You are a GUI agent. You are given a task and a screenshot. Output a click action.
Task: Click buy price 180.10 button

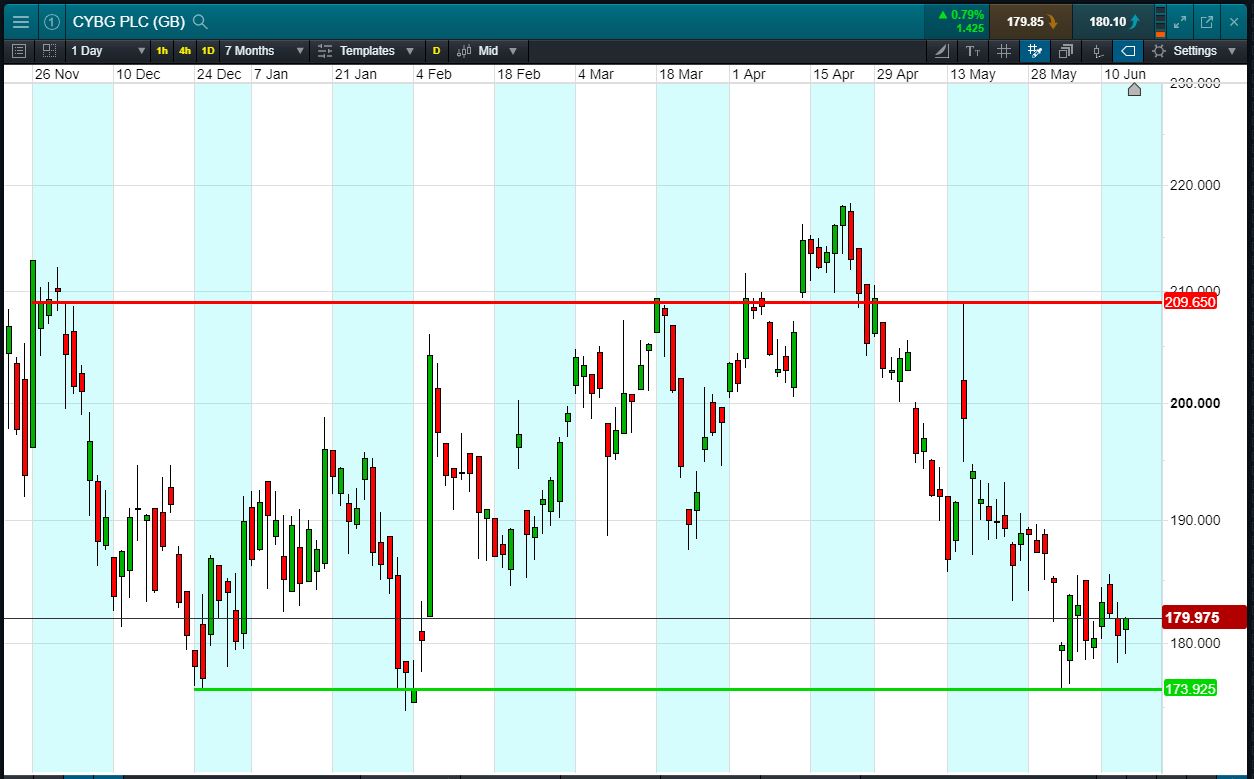(1112, 21)
